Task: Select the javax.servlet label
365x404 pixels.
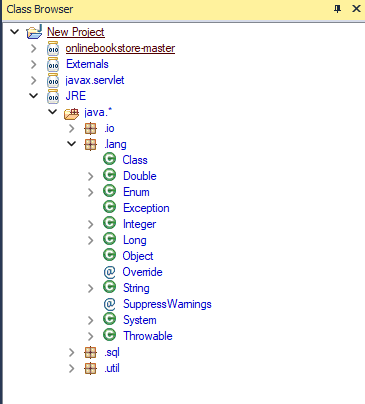Action: pyautogui.click(x=95, y=80)
